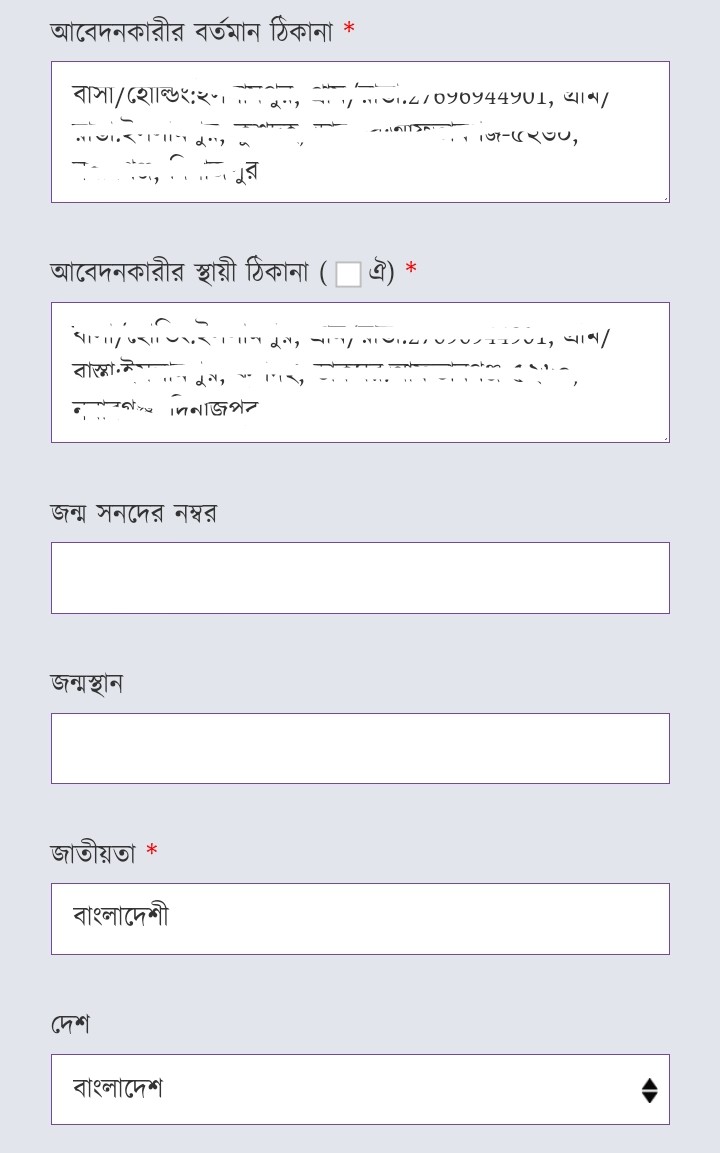Click red asterisk beside জাতীয়তা label
Screen dimensions: 720x1153
click(152, 851)
